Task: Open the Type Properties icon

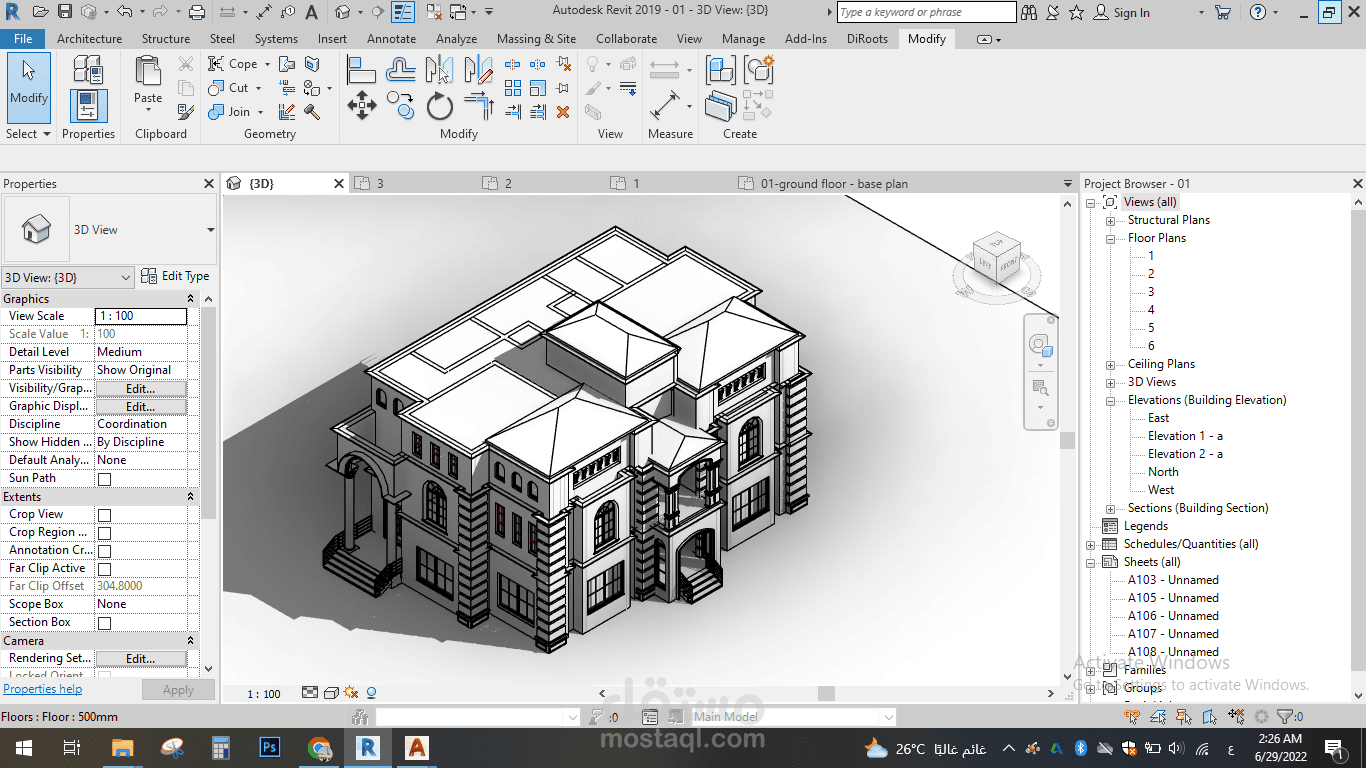Action: click(88, 70)
